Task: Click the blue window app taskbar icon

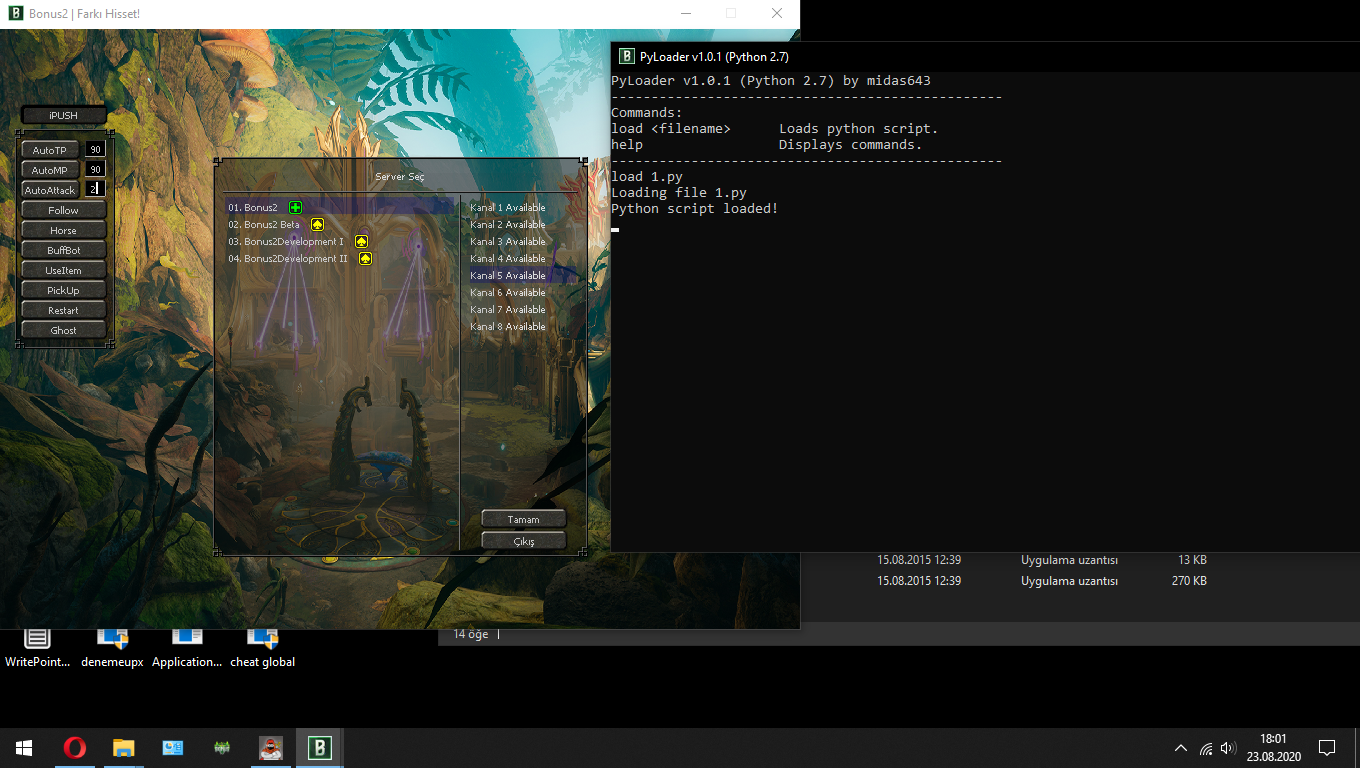Action: 172,748
